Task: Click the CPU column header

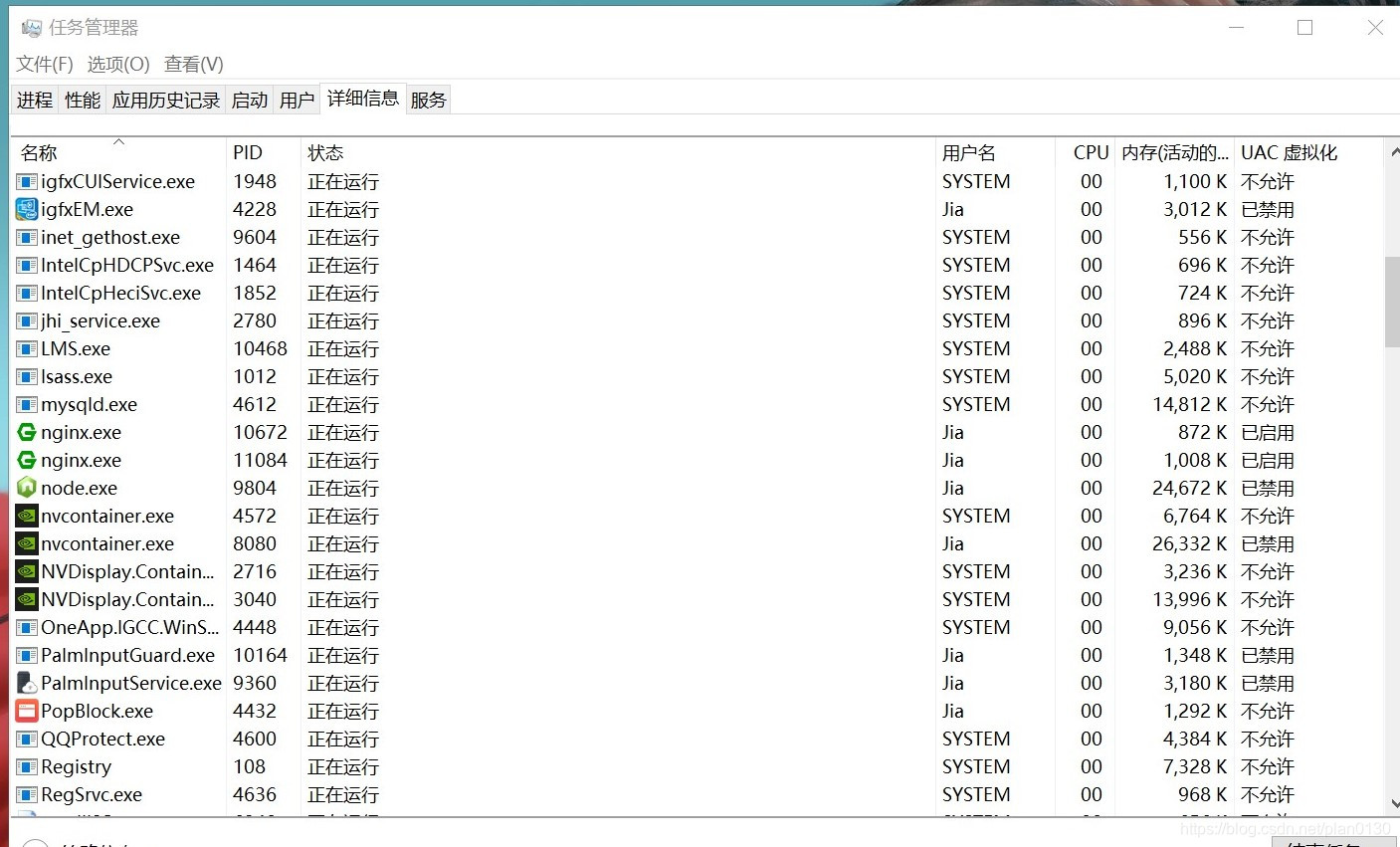Action: (1090, 152)
